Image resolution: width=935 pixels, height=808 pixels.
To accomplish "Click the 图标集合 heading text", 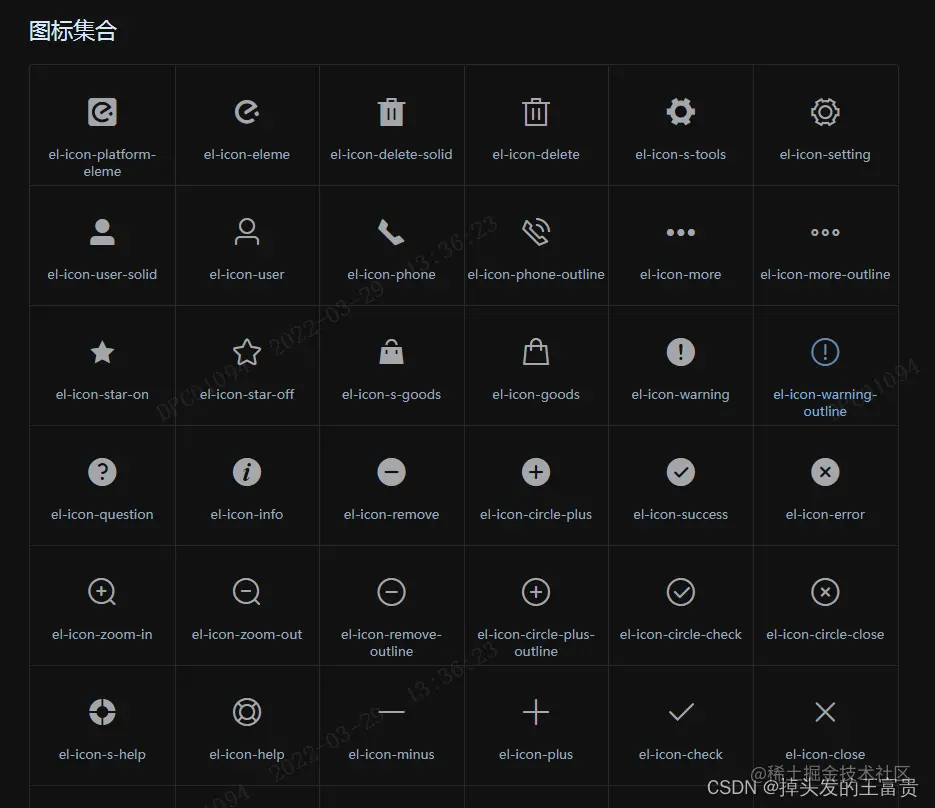I will pyautogui.click(x=73, y=31).
